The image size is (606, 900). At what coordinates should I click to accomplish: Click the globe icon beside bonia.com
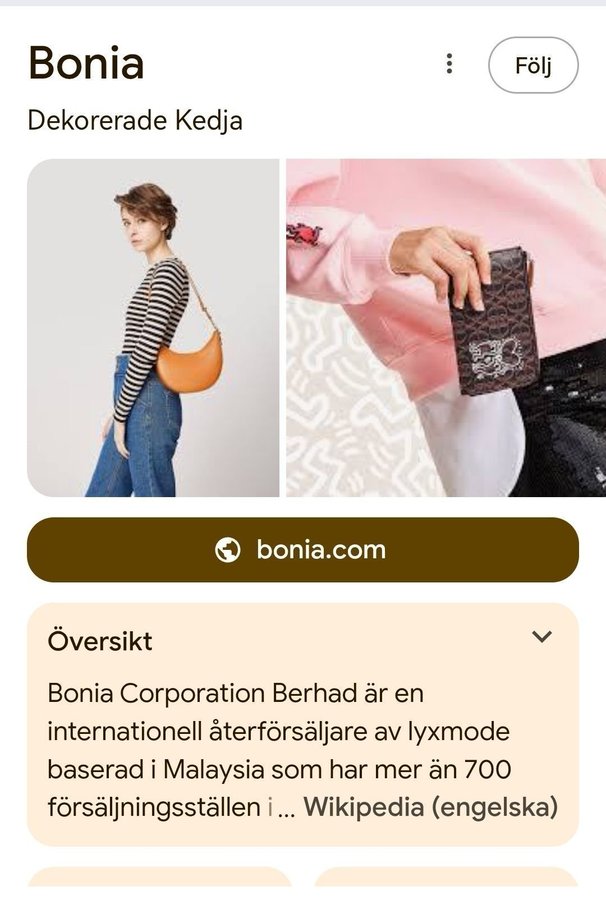227,550
